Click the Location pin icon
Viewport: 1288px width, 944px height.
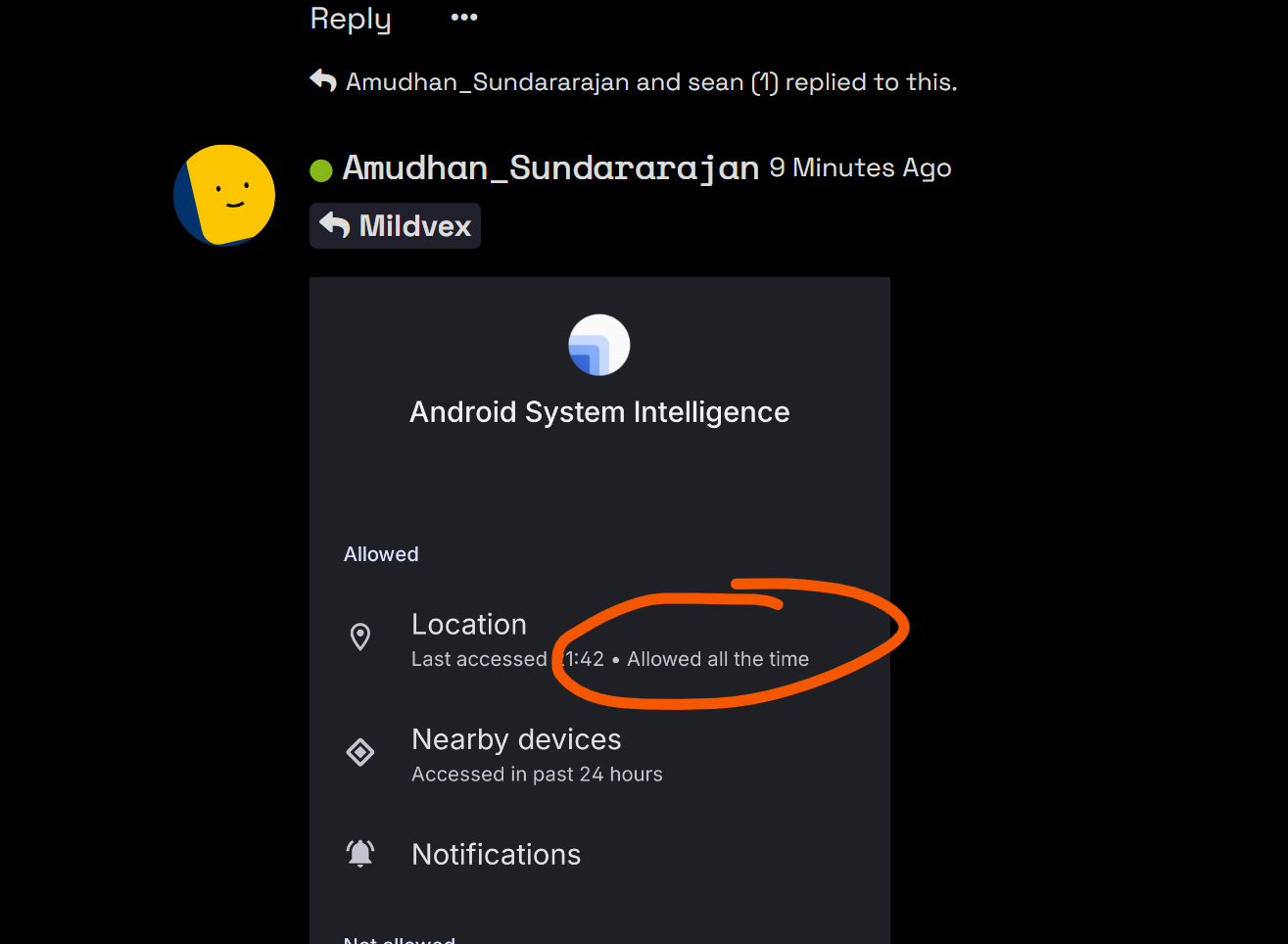point(360,637)
